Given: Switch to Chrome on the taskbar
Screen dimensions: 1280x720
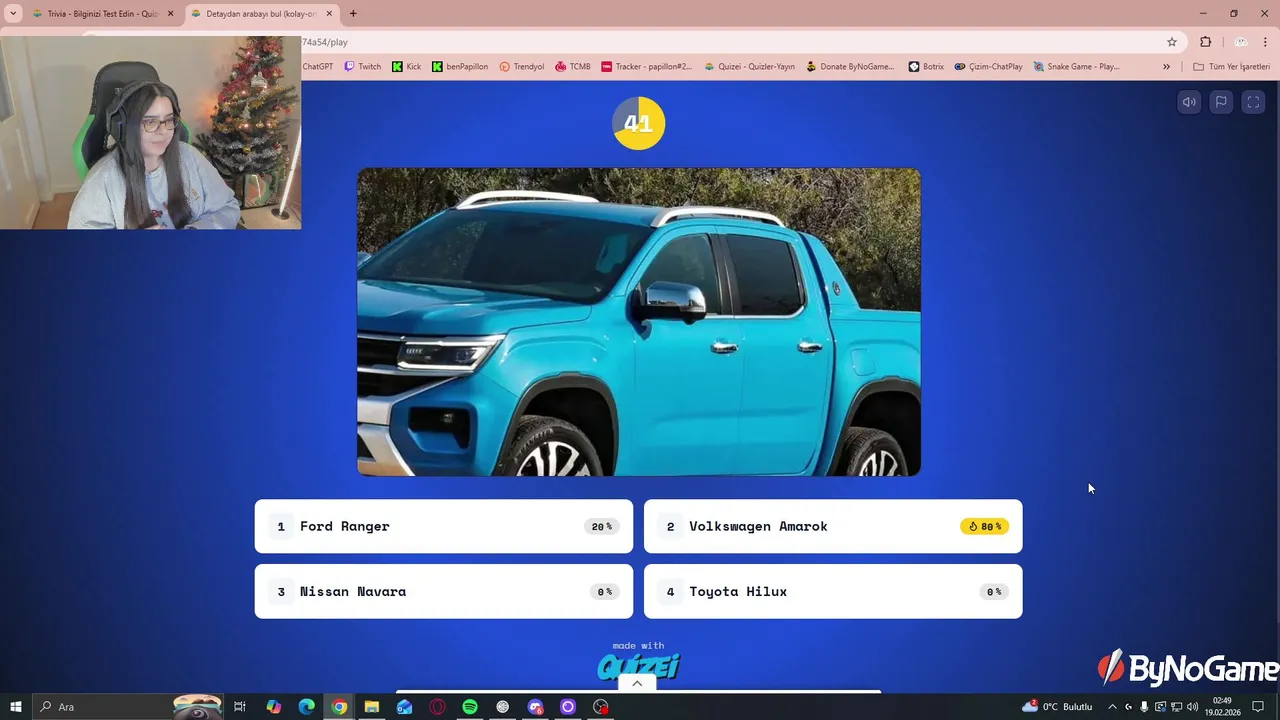Looking at the screenshot, I should pos(339,707).
